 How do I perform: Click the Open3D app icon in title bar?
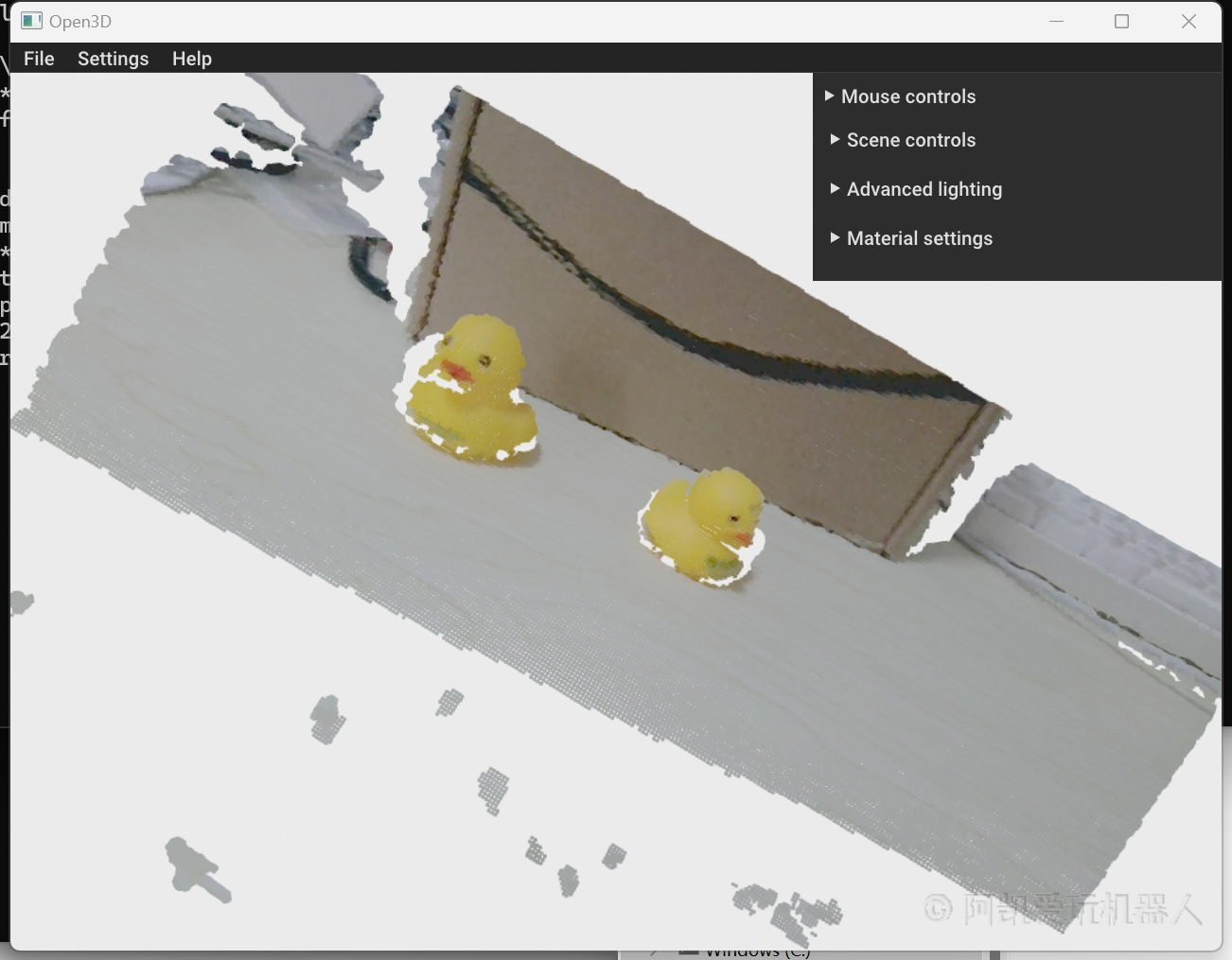tap(32, 21)
